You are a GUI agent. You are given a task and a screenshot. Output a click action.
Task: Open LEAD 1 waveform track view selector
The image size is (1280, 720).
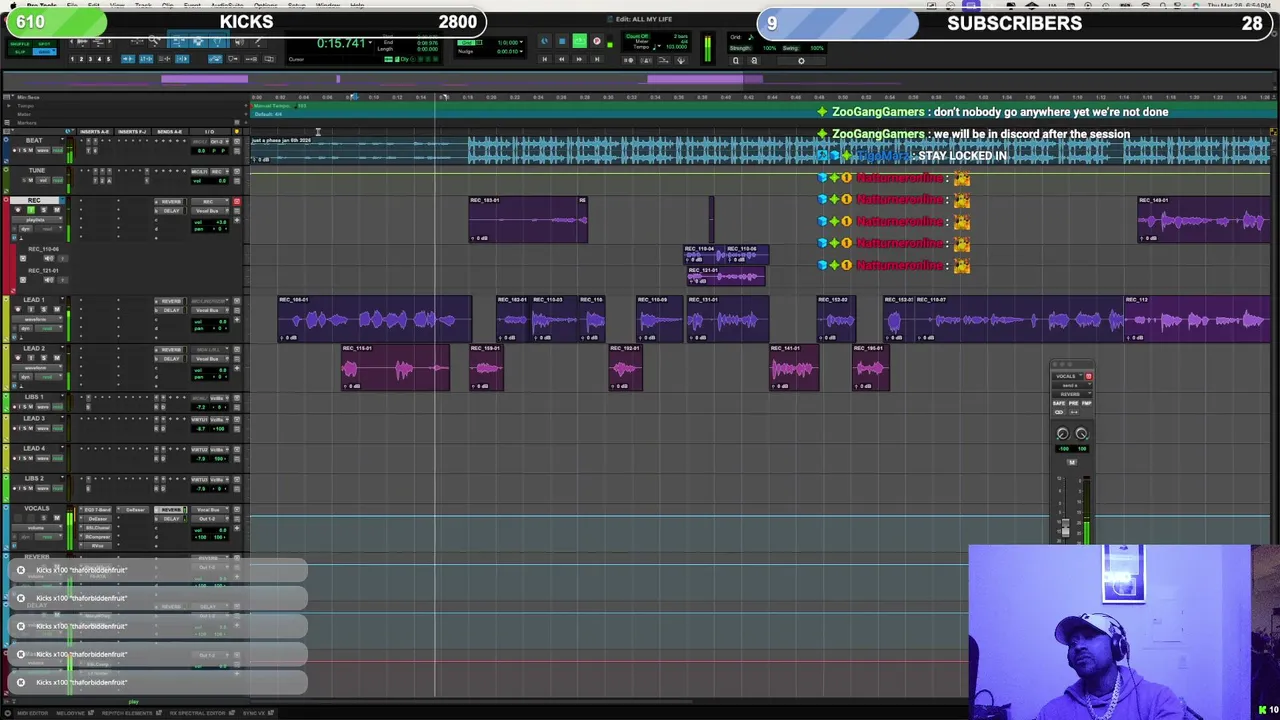37,319
